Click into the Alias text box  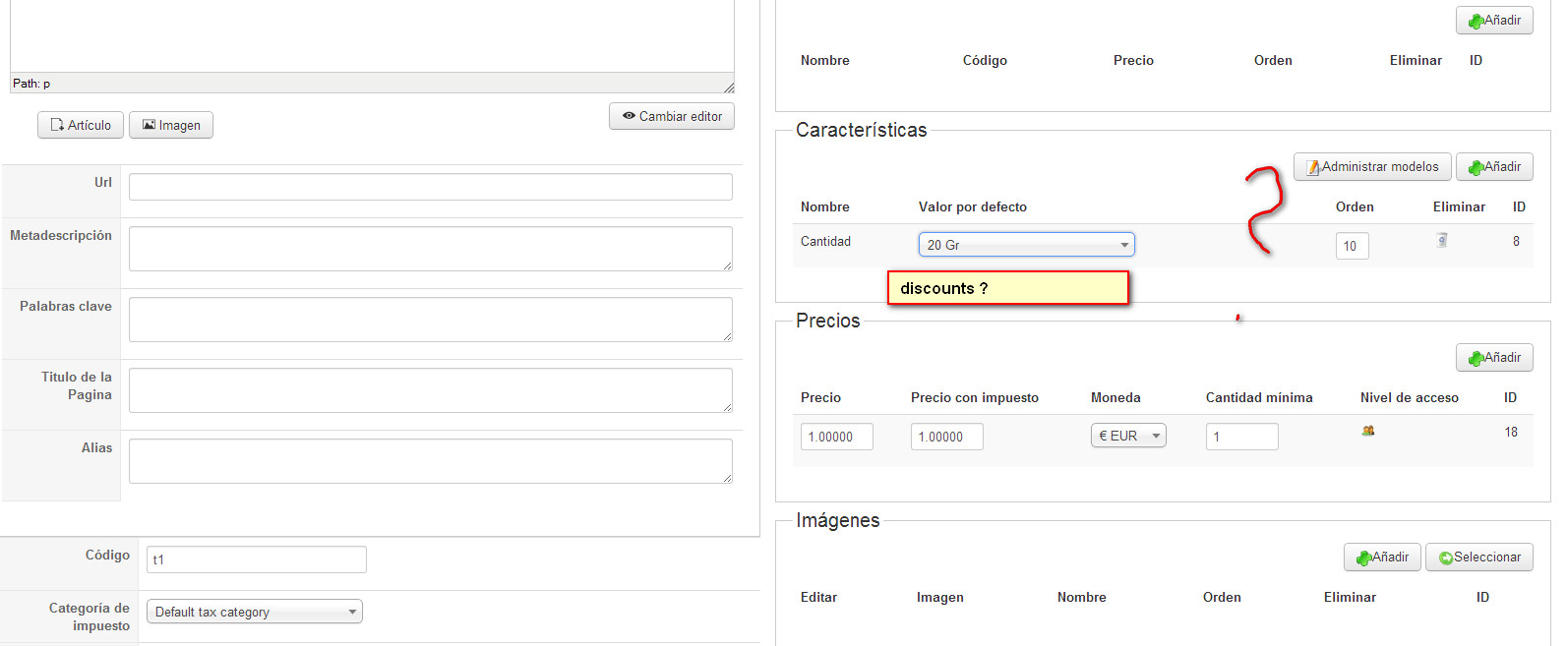[430, 460]
